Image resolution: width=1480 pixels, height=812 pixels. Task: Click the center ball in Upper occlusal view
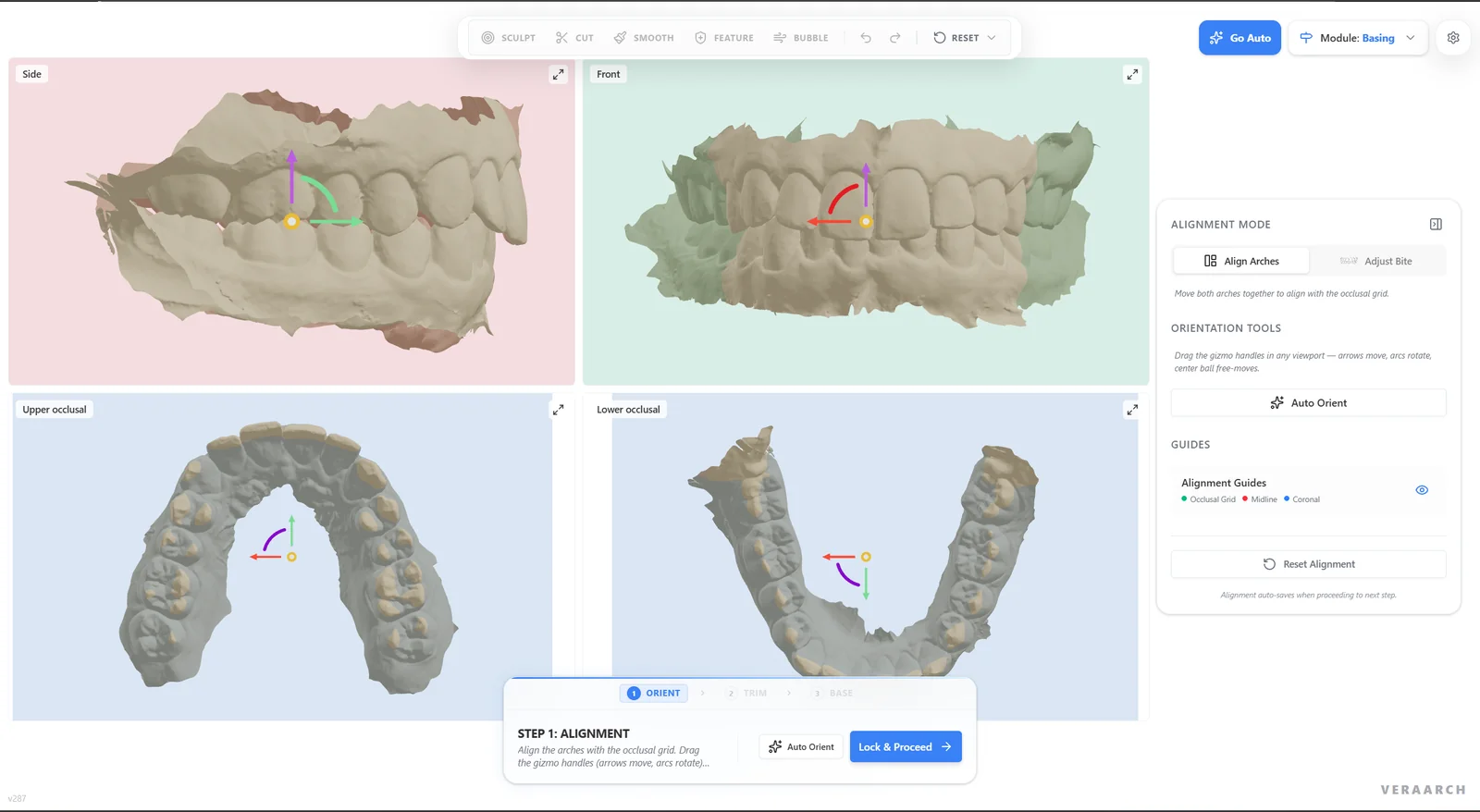tap(291, 557)
